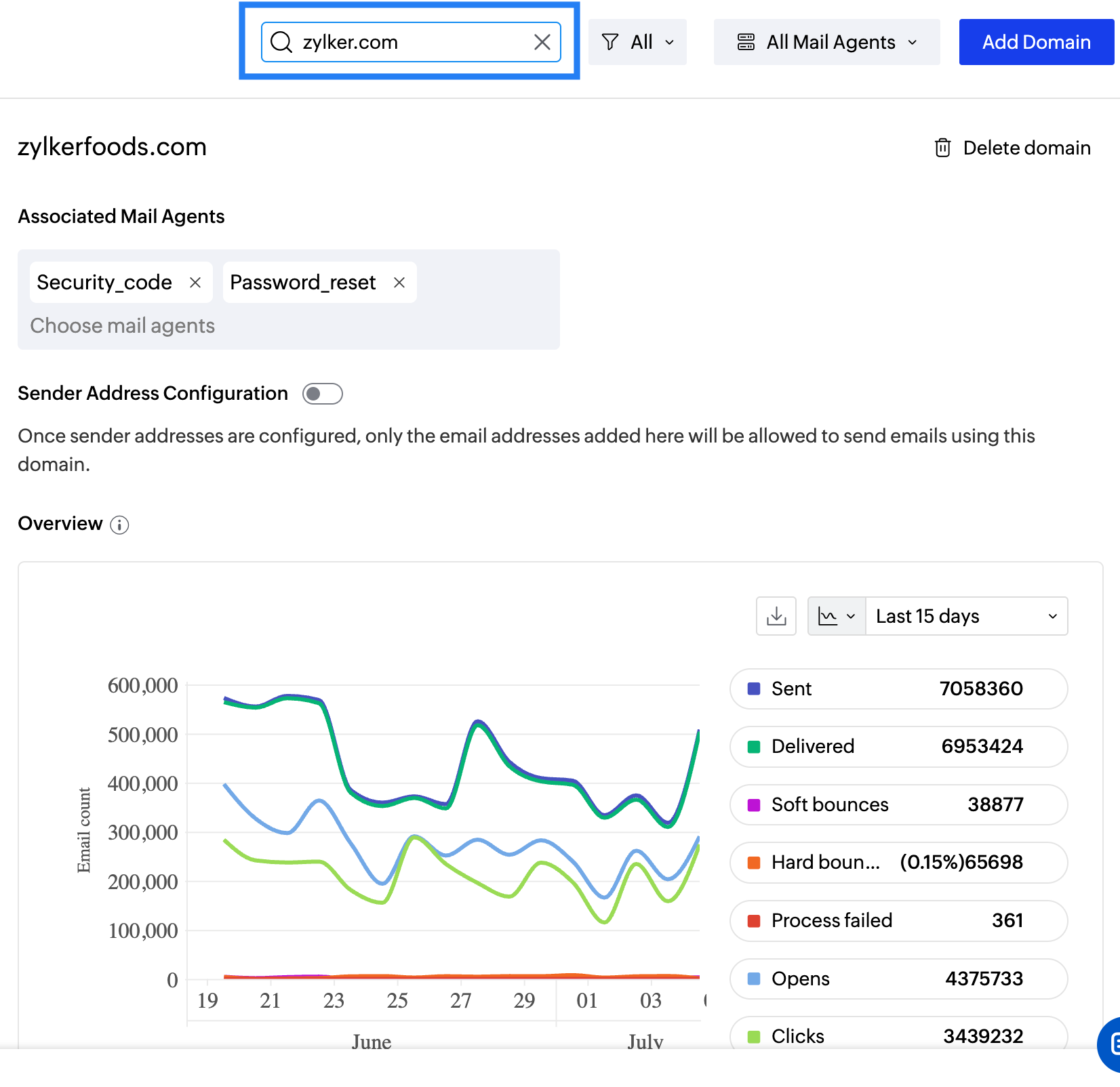This screenshot has height=1087, width=1120.
Task: Click the Delete domain trash icon
Action: [x=942, y=148]
